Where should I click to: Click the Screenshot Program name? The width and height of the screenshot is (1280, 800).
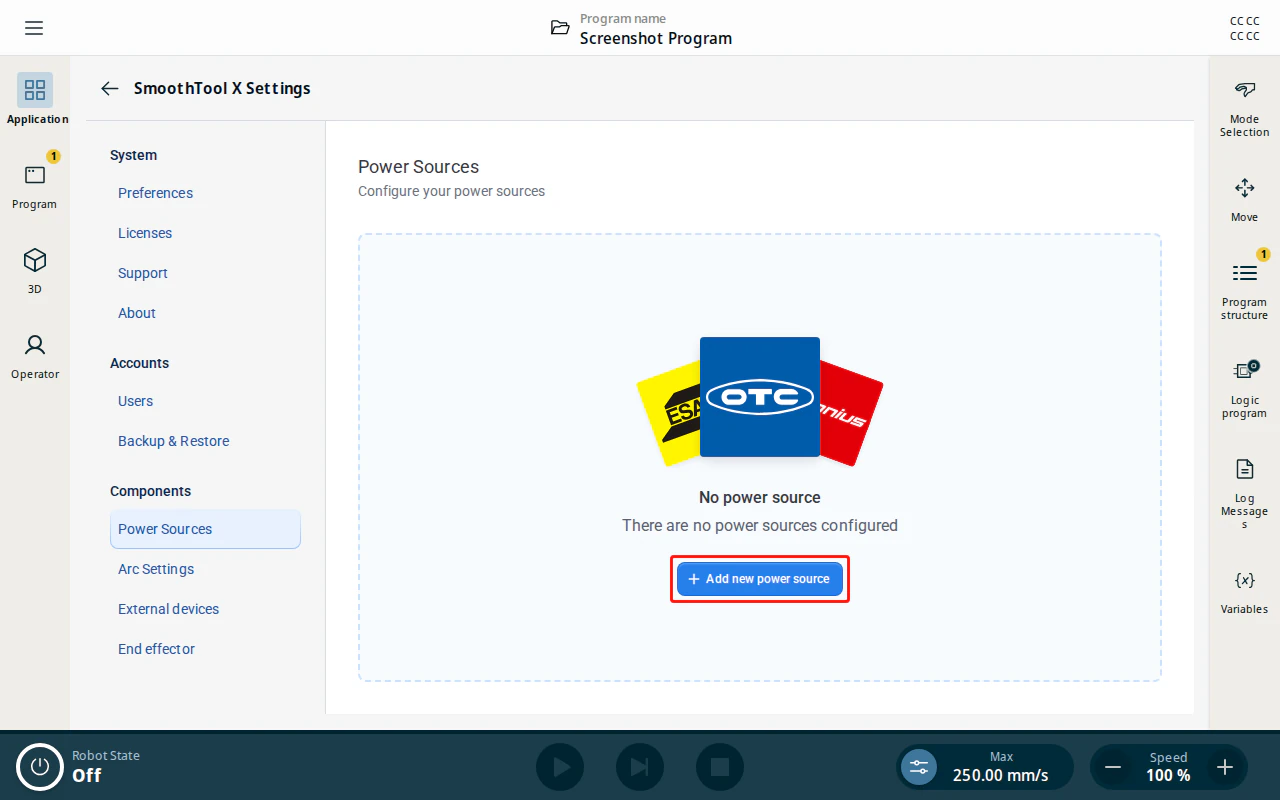656,38
